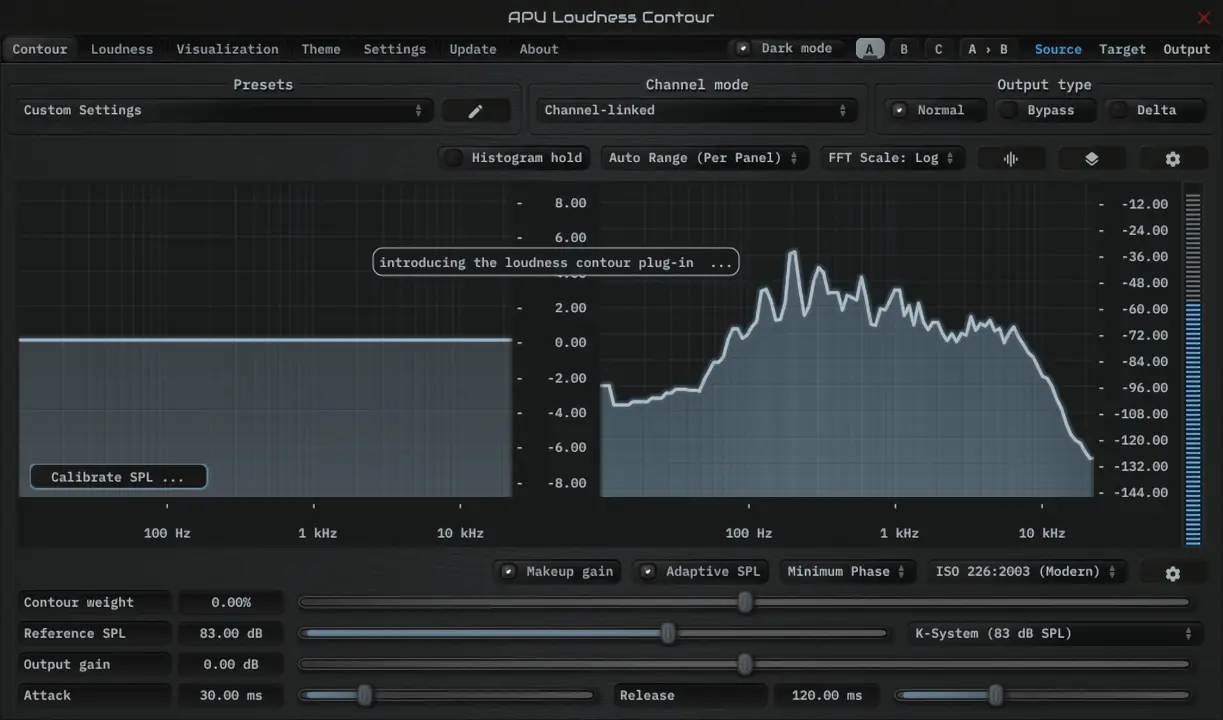The height and width of the screenshot is (720, 1223).
Task: Click the Attack 30.00 ms field
Action: (x=231, y=696)
